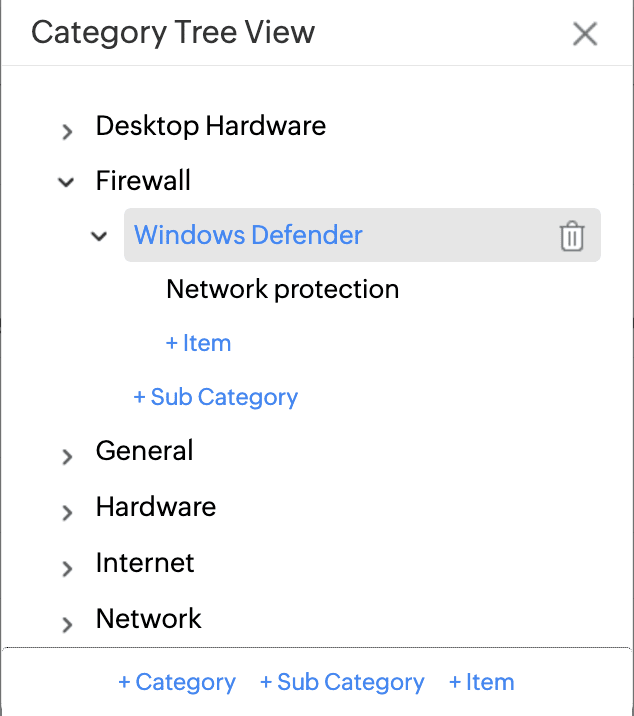This screenshot has width=634, height=716.
Task: Collapse the Firewall category
Action: pyautogui.click(x=67, y=182)
